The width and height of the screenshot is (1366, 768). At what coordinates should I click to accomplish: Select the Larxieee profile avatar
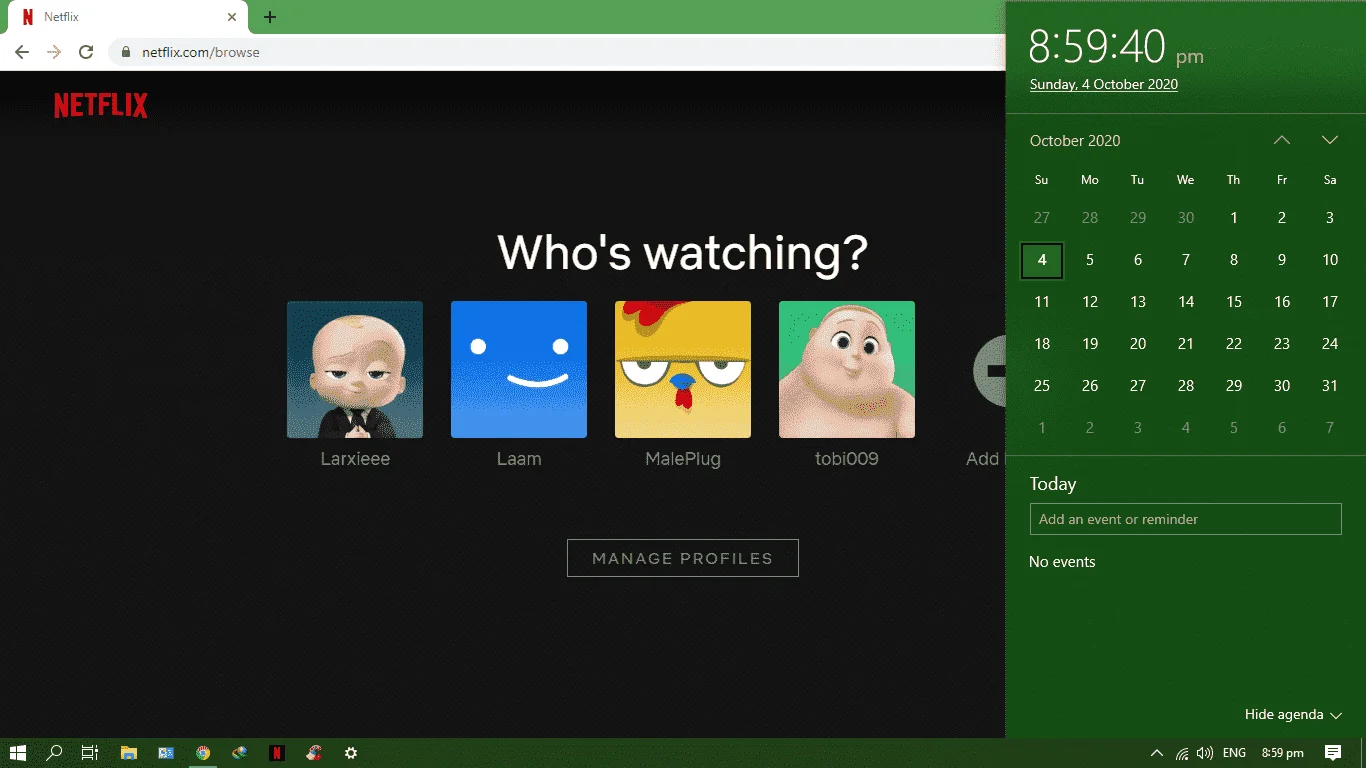tap(355, 369)
